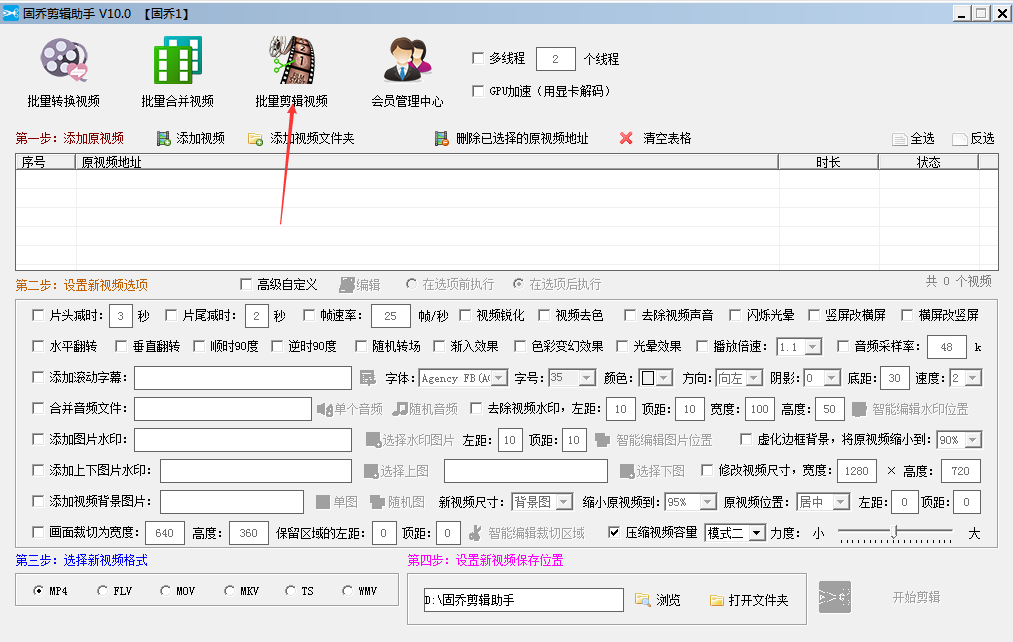Screen dimensions: 1013x642
Task: Click the 随机音频 music note icon
Action: click(400, 409)
